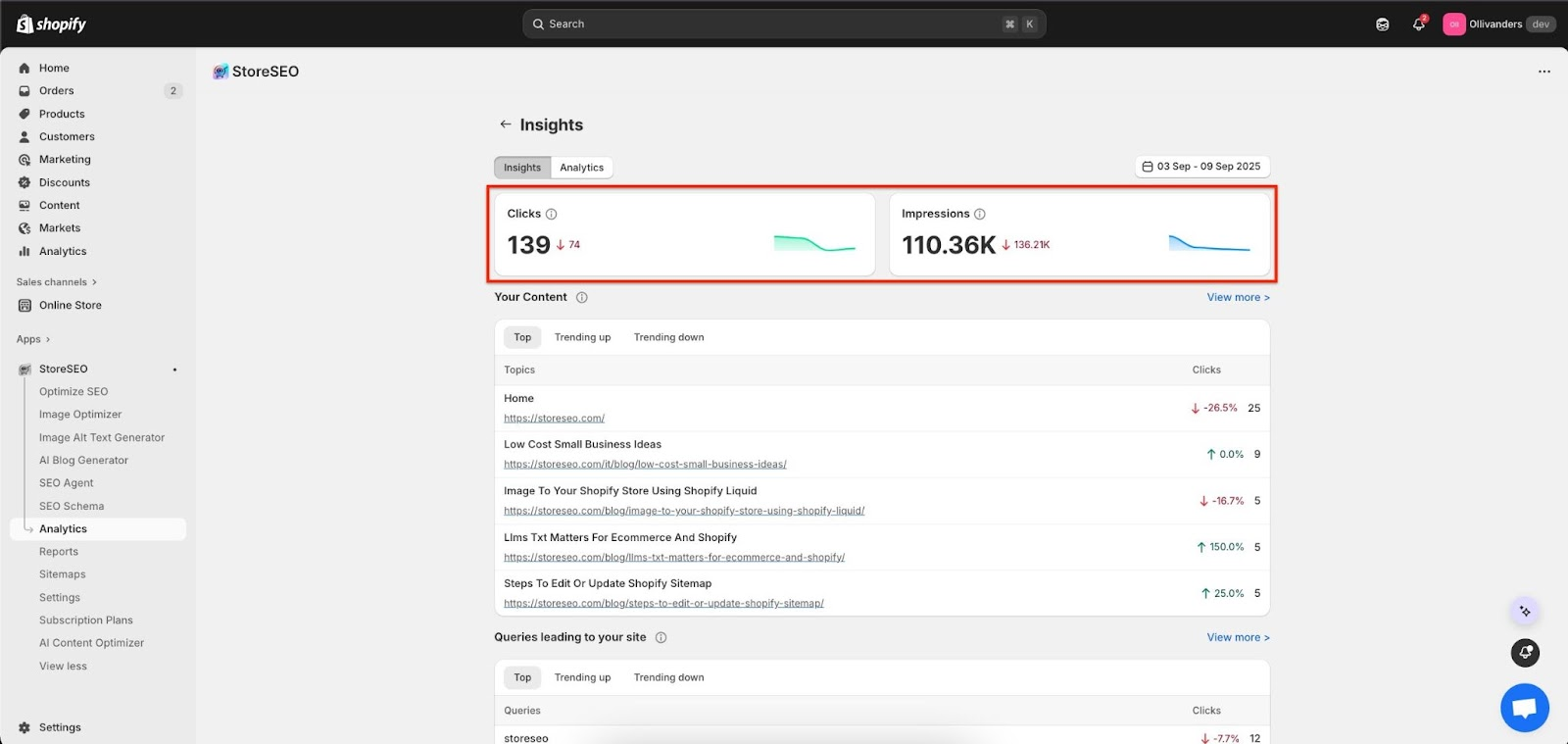Viewport: 1568px width, 744px height.
Task: Click View more for Your Content
Action: 1238,297
